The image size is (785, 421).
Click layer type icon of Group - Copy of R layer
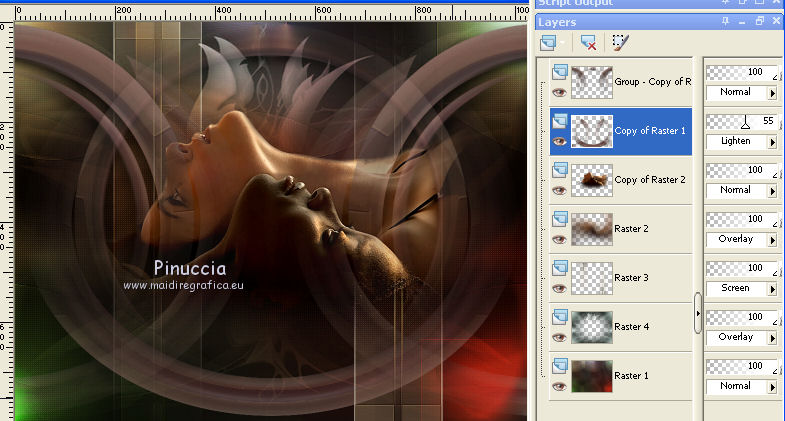coord(560,72)
